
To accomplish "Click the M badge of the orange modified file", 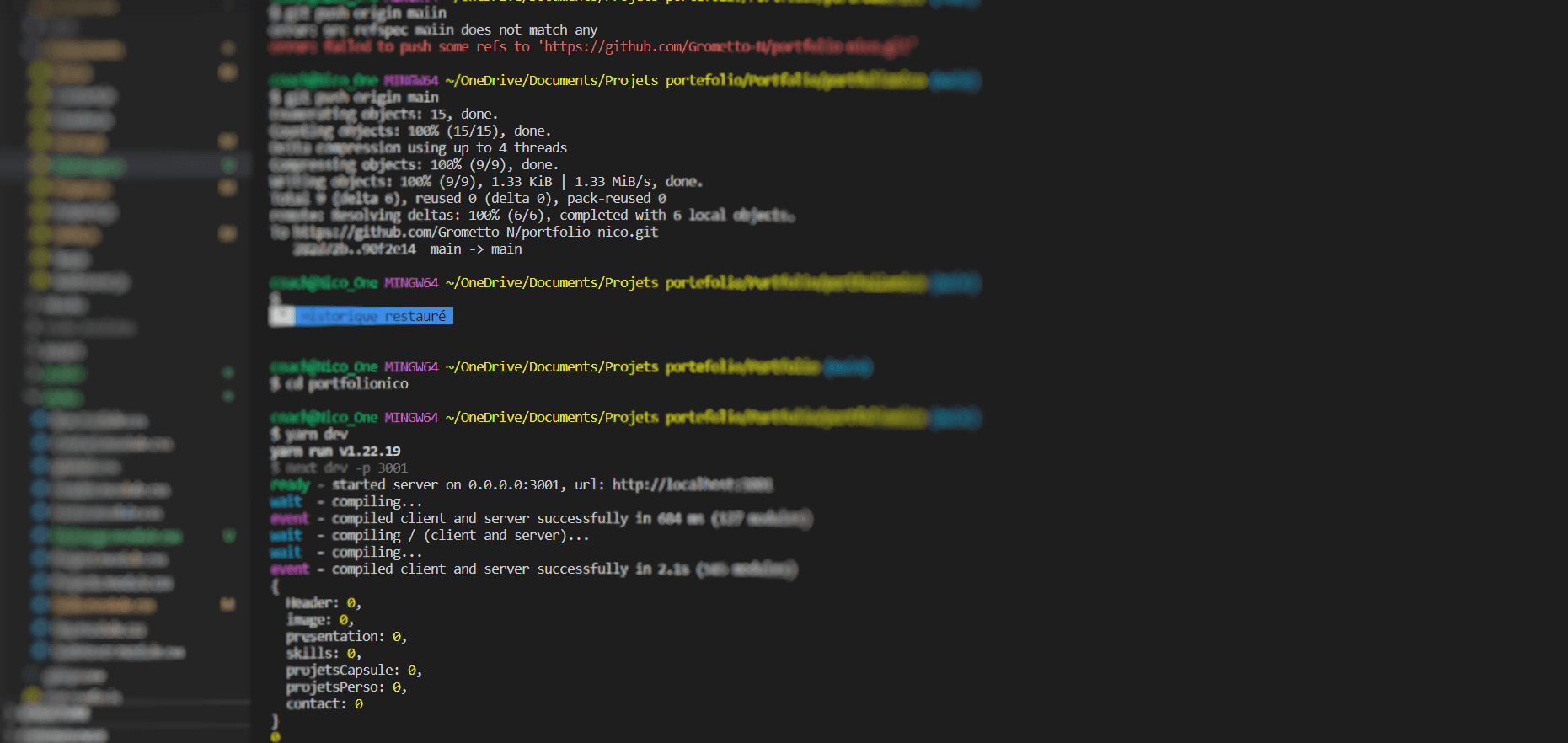I will point(227,604).
